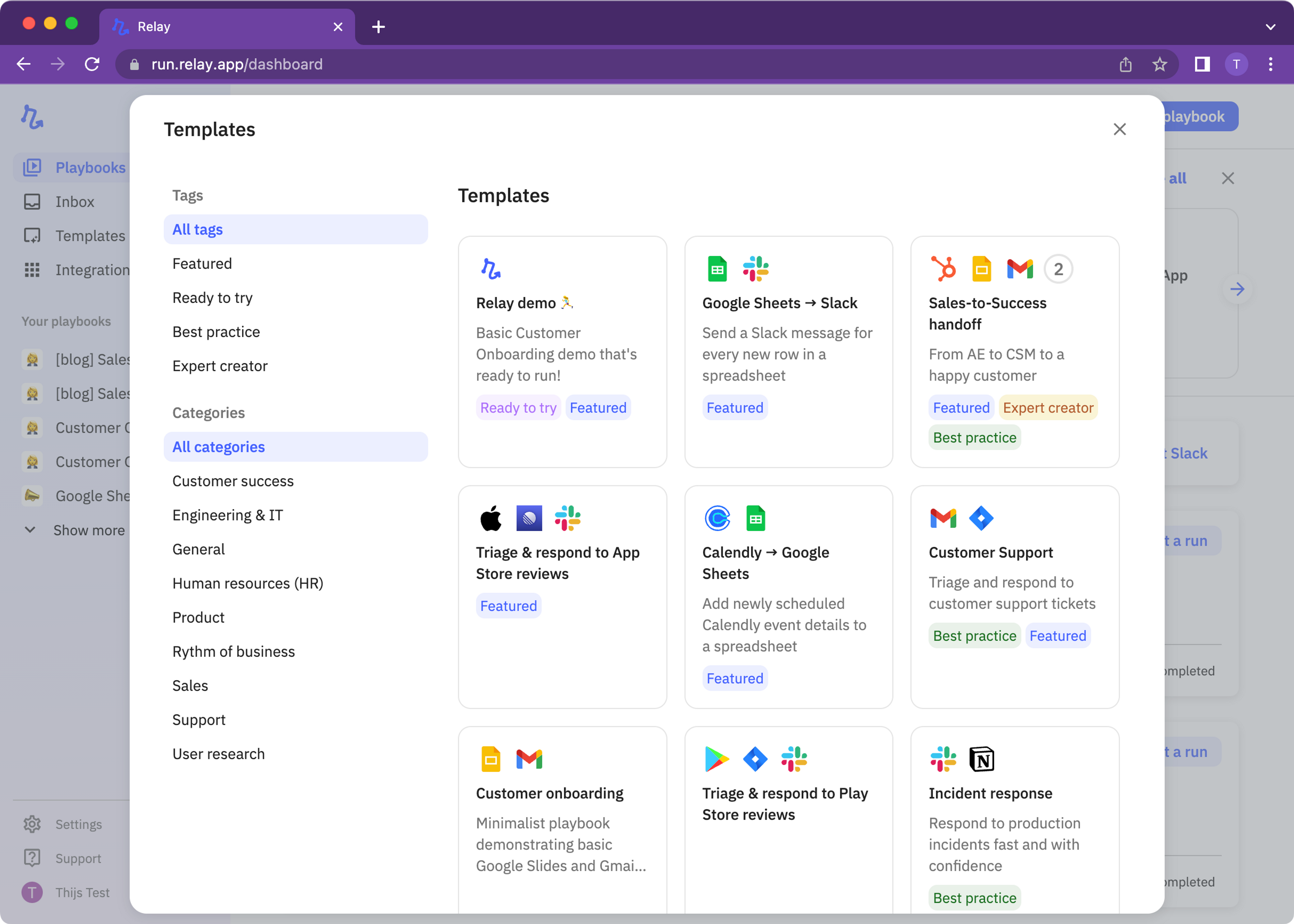Click browser share icon in address bar
1294x924 pixels.
(x=1125, y=64)
